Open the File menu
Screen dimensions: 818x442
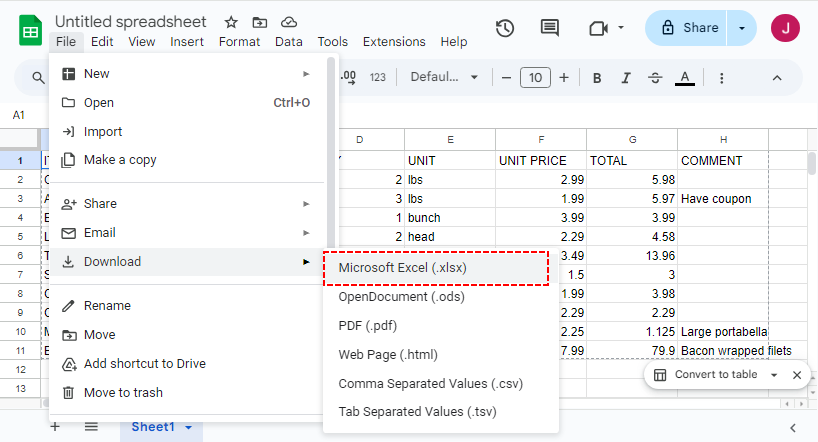tap(66, 42)
